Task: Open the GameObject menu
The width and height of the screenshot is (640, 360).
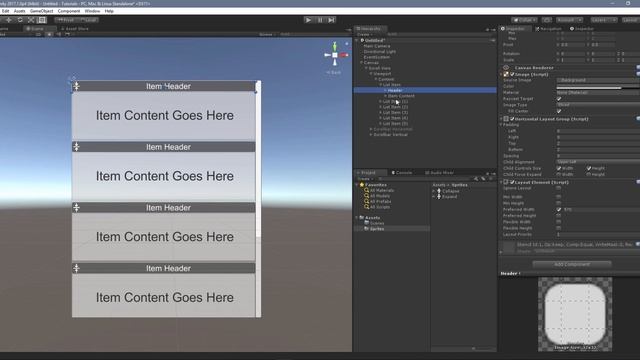Action: tap(41, 11)
